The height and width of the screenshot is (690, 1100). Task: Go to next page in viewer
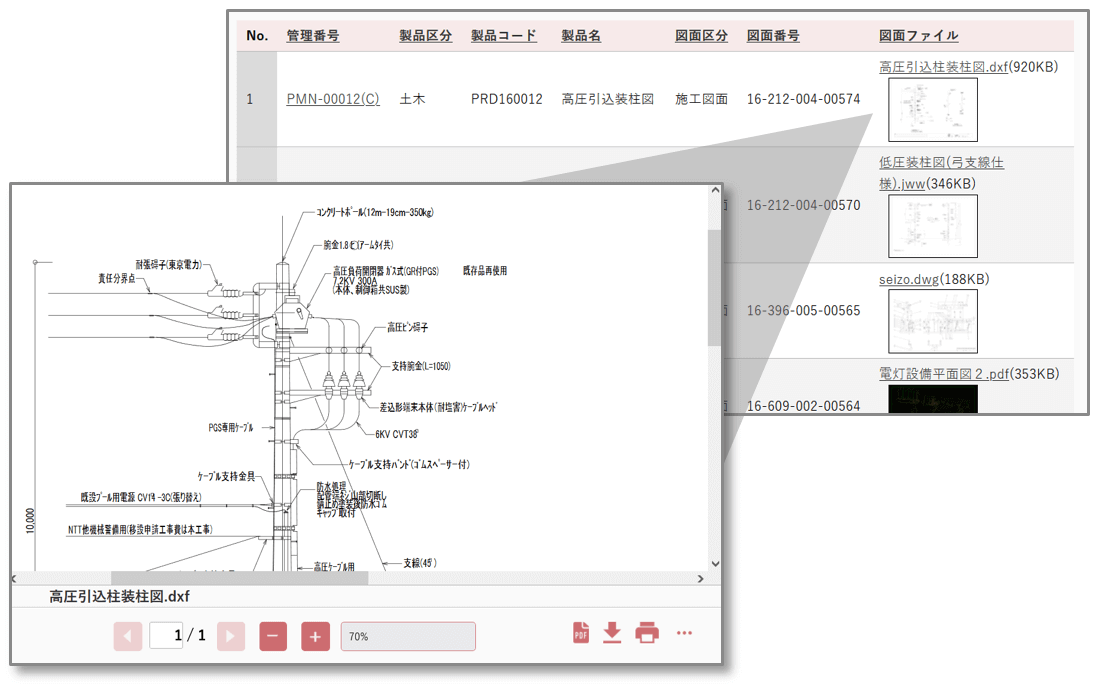coord(231,637)
